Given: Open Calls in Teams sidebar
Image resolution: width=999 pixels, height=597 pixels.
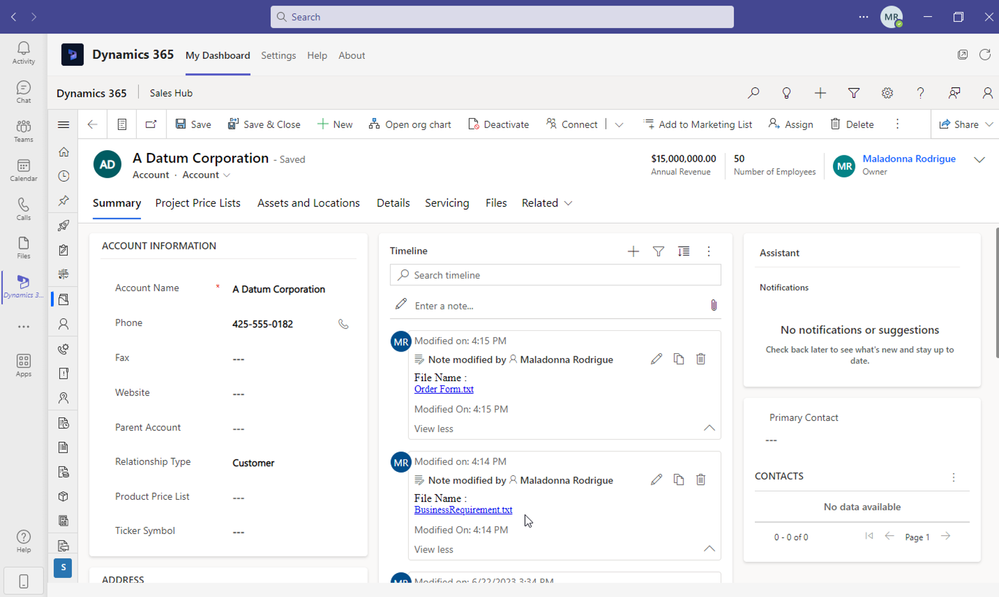Looking at the screenshot, I should click(24, 209).
